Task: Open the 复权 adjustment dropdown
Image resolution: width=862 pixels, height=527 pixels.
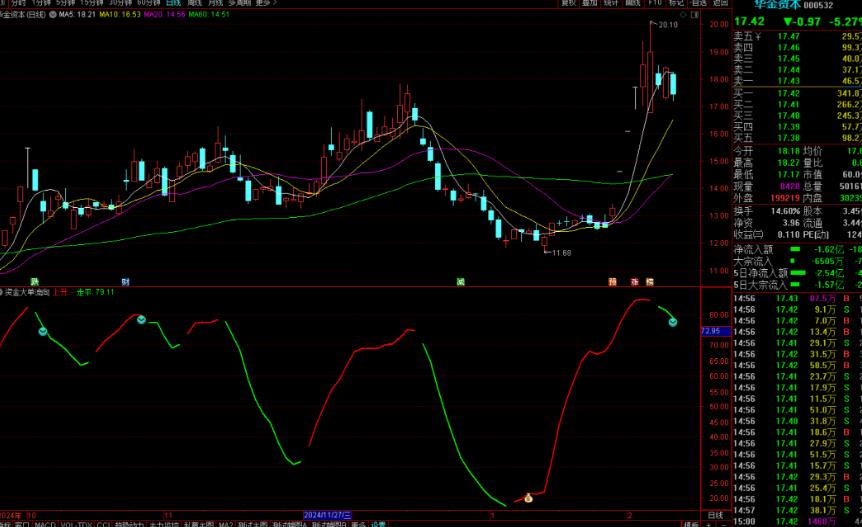Action: 568,3
